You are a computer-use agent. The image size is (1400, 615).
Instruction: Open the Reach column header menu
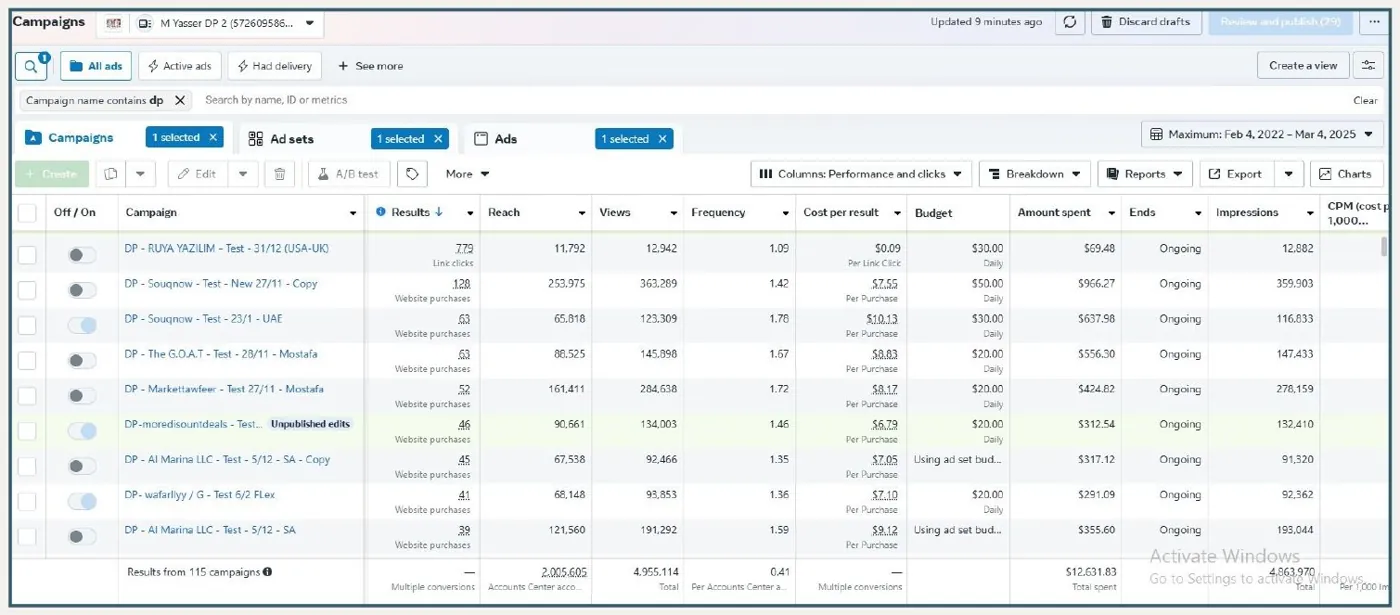(582, 213)
